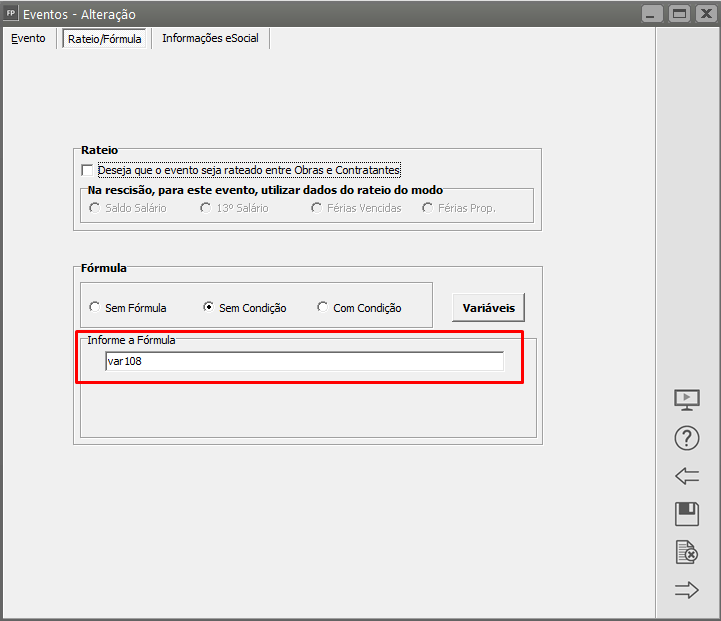Select the Sem Fórmula radio option
Image resolution: width=721 pixels, height=621 pixels.
95,308
